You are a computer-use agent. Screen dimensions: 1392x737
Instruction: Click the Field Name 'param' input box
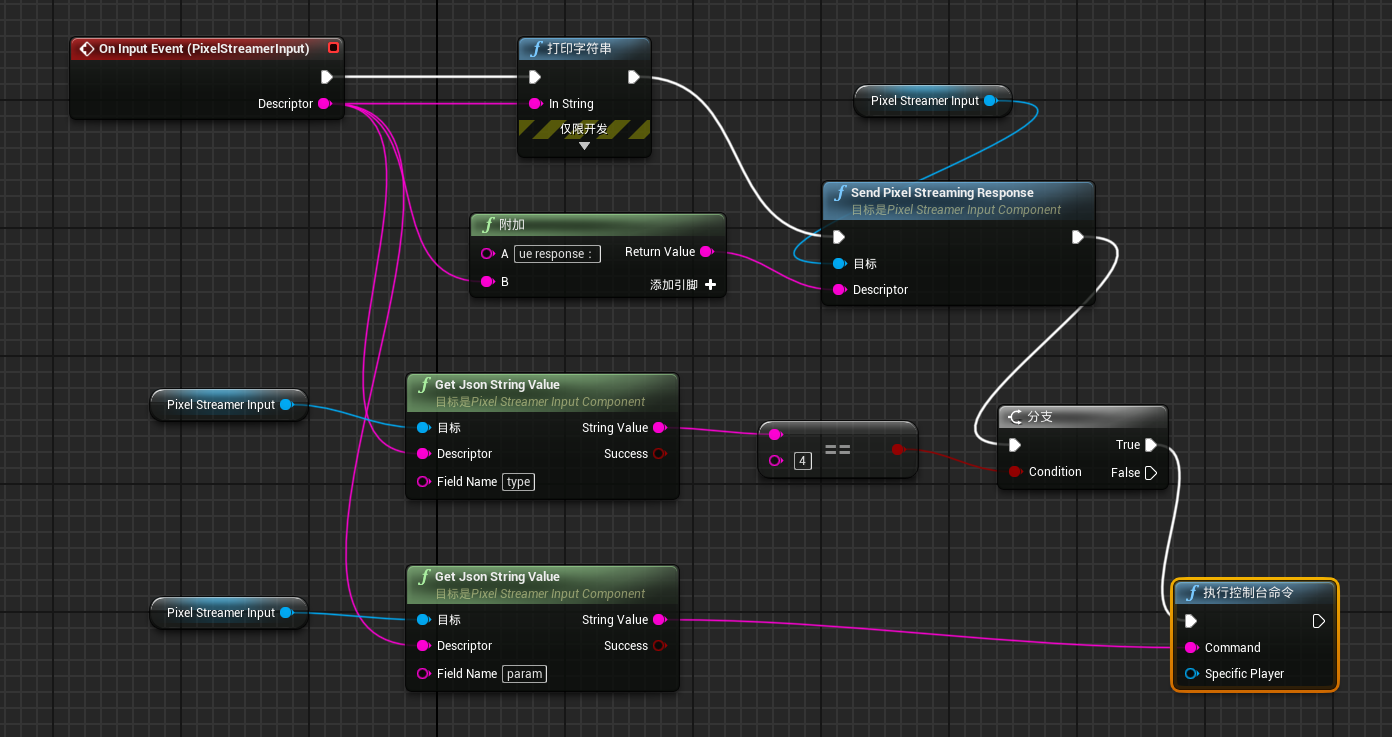click(525, 674)
